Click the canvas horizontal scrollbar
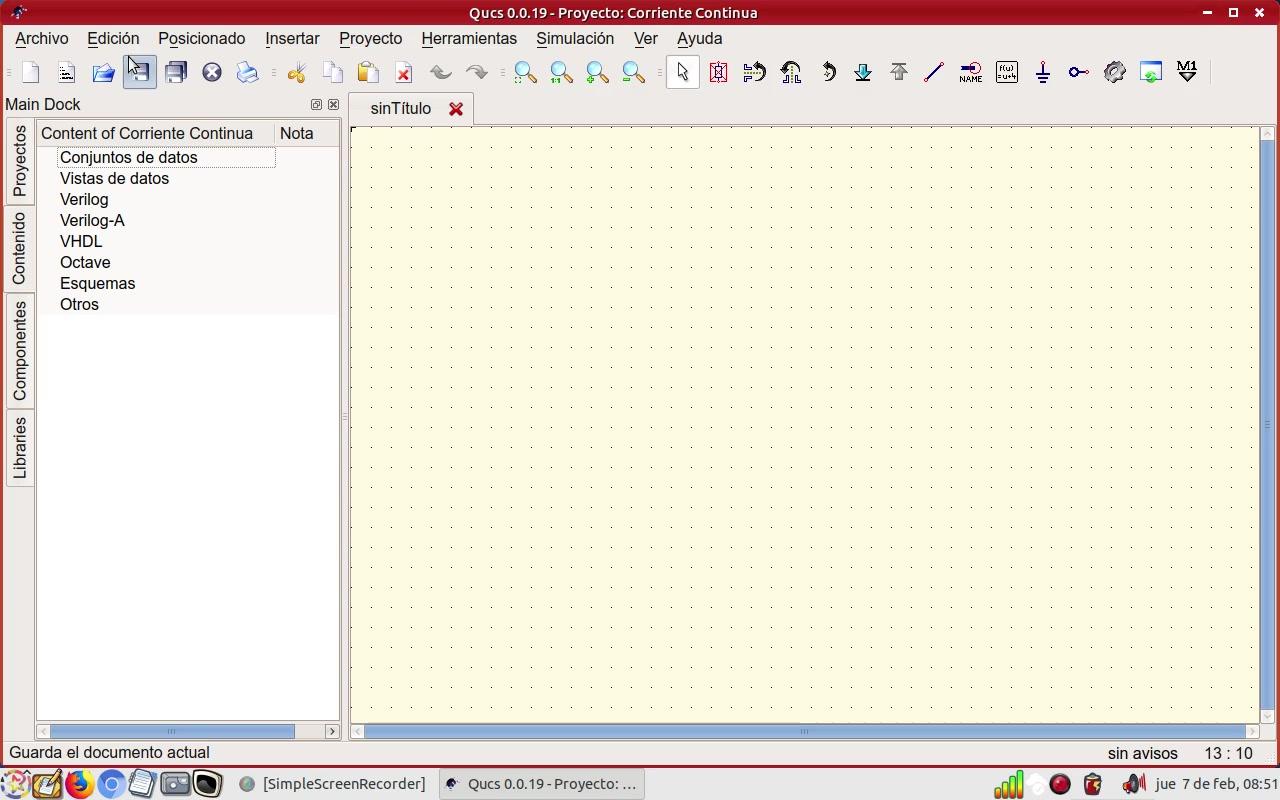This screenshot has width=1280, height=800. pyautogui.click(x=804, y=731)
